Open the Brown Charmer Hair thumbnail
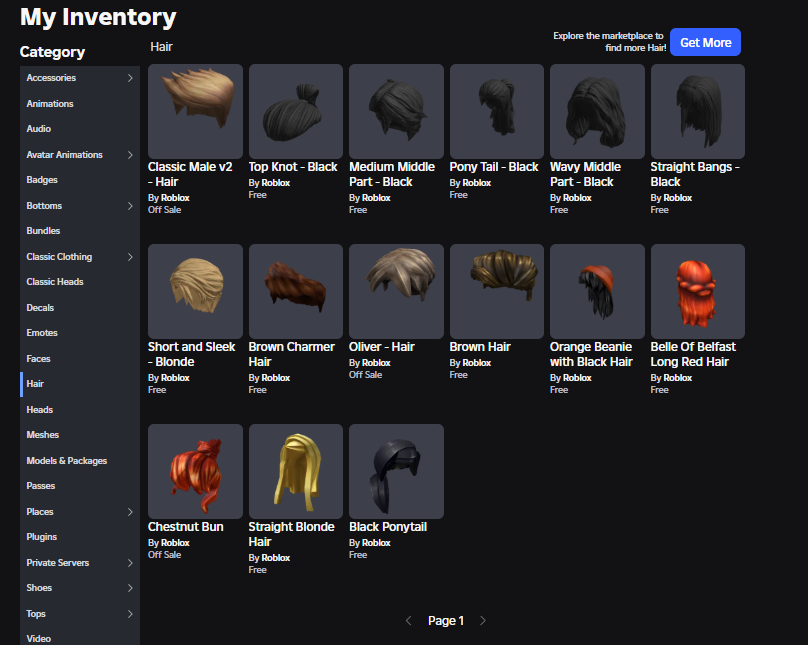The image size is (808, 645). coord(296,291)
